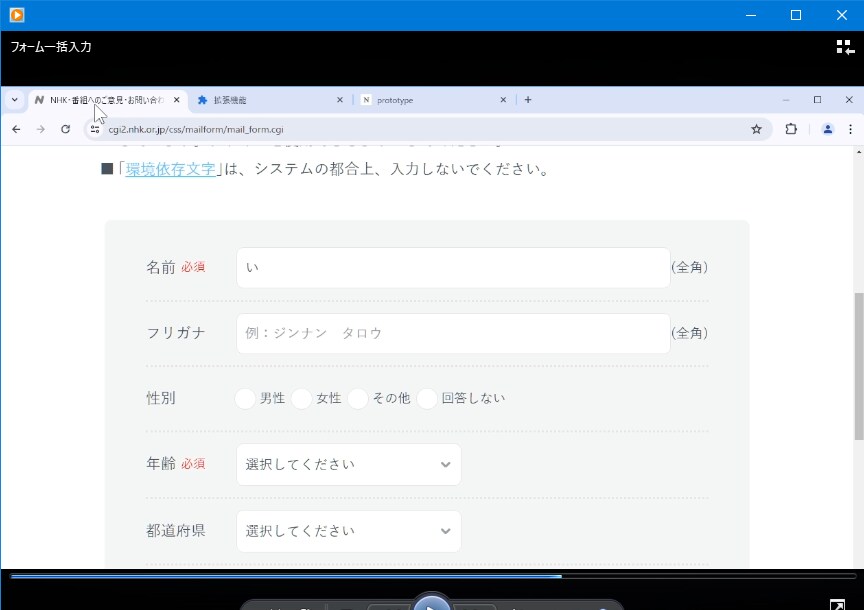Open a new browser tab
This screenshot has width=864, height=610.
[528, 100]
